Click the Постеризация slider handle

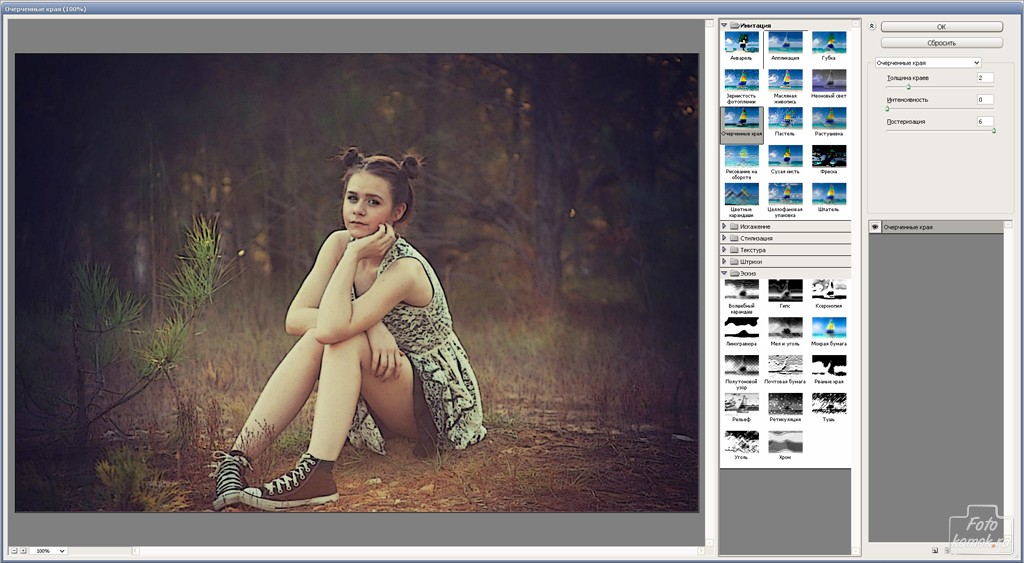pyautogui.click(x=993, y=130)
